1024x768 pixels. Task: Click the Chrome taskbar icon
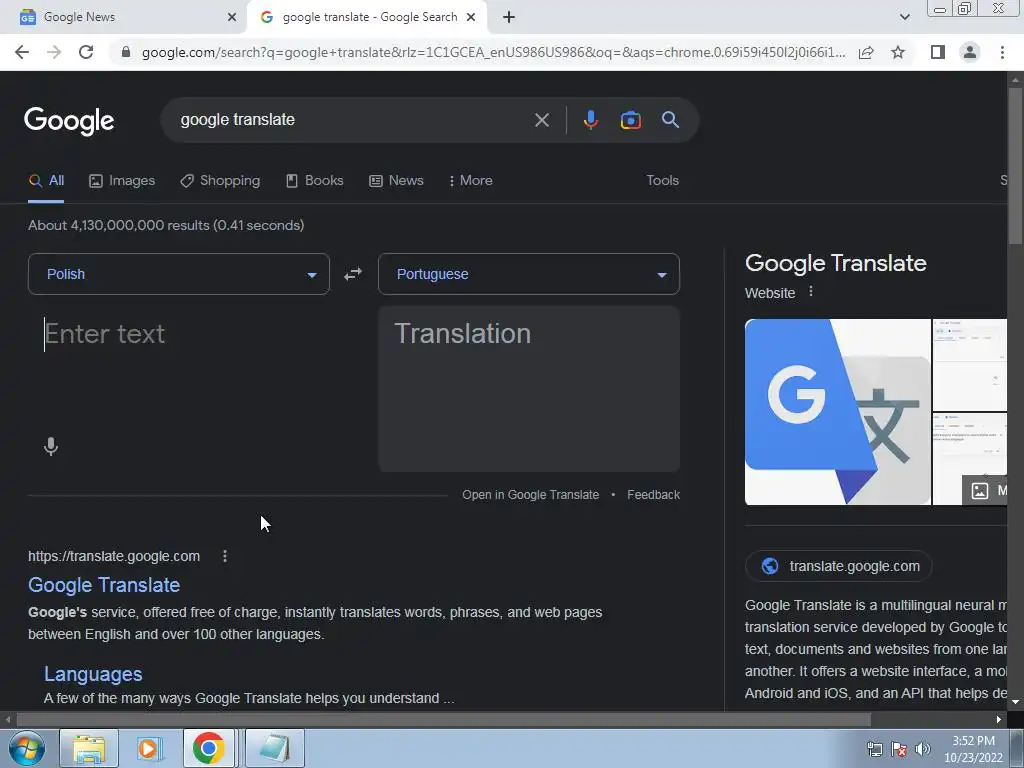coord(208,748)
